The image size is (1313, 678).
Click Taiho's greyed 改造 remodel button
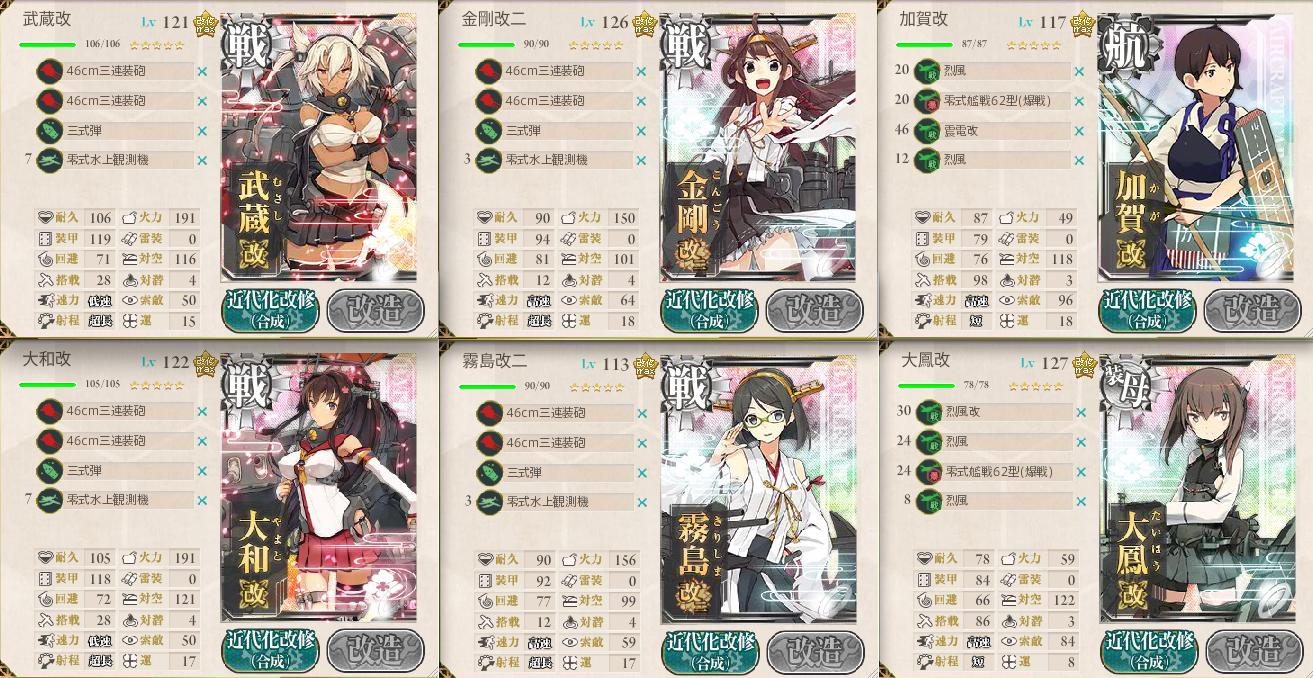1254,652
